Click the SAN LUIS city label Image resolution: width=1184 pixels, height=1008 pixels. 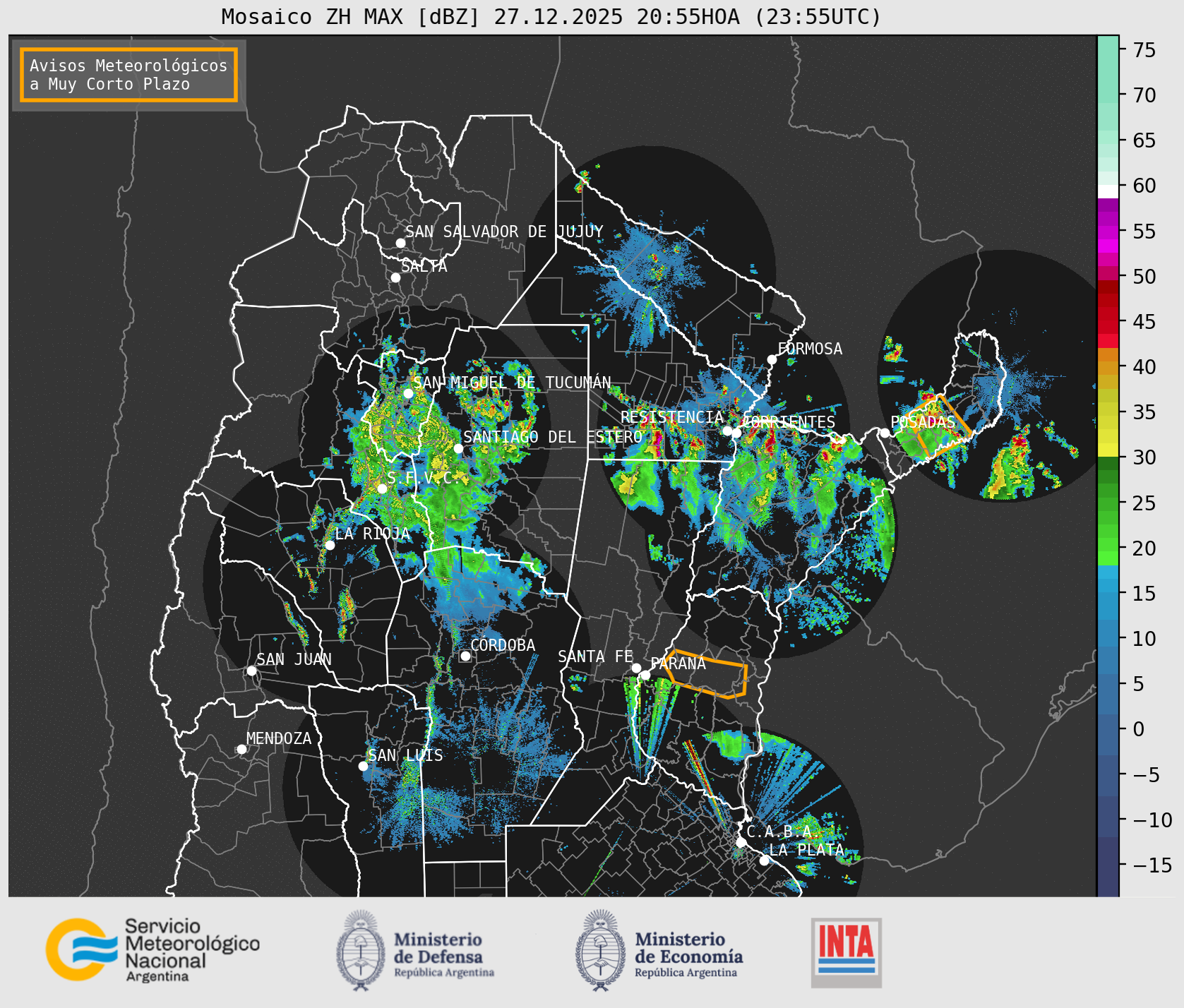pyautogui.click(x=405, y=755)
